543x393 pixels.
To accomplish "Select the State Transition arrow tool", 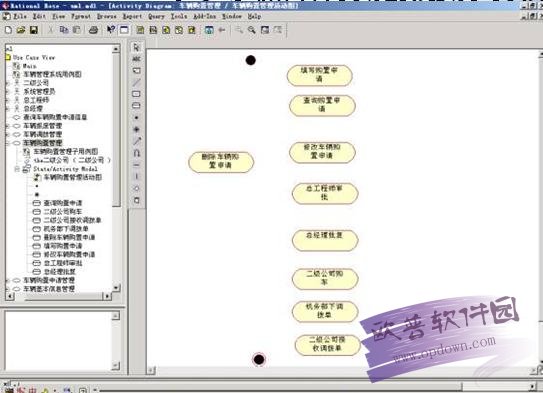I will [136, 141].
